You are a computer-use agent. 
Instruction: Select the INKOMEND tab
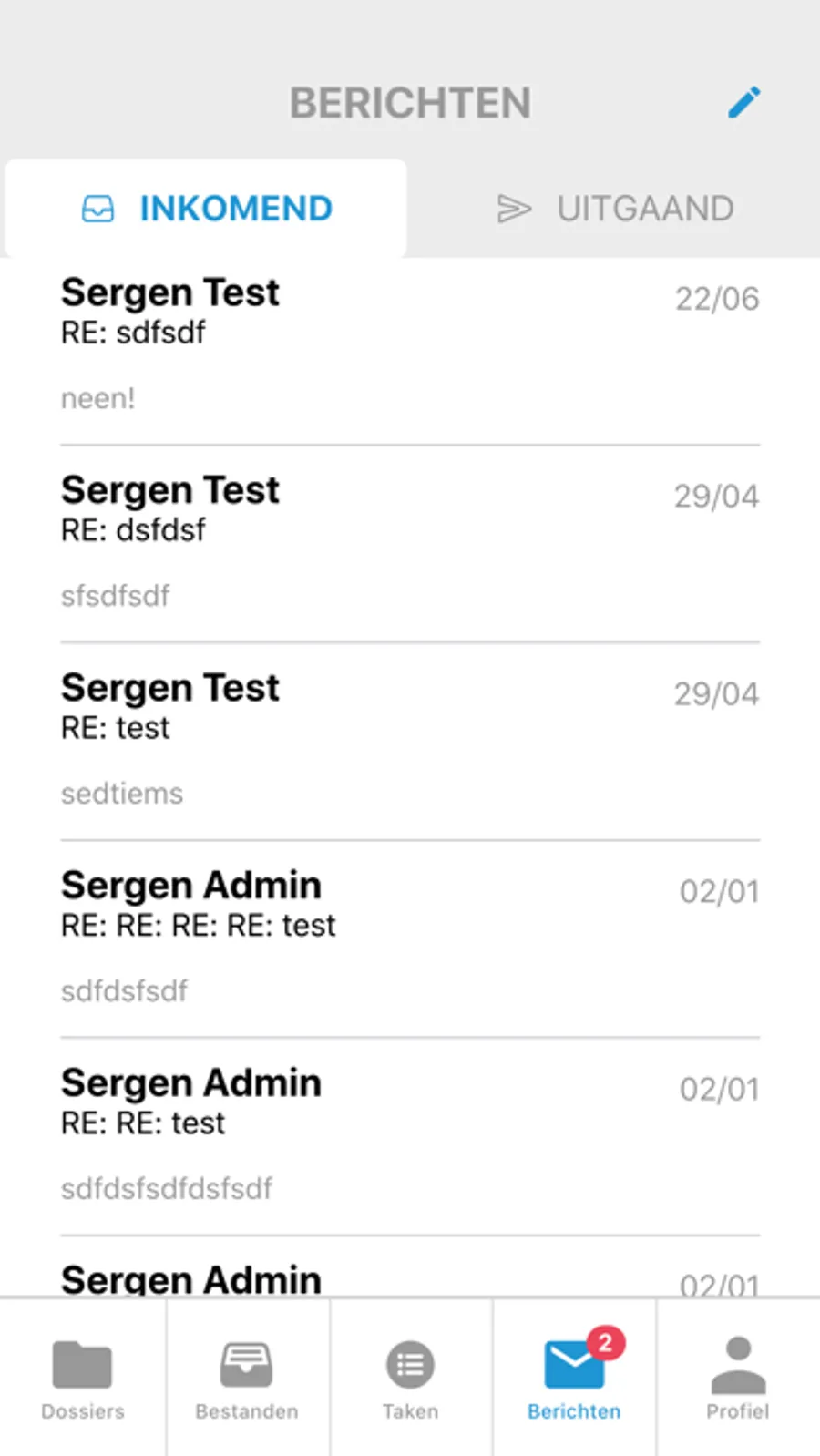[x=206, y=209]
